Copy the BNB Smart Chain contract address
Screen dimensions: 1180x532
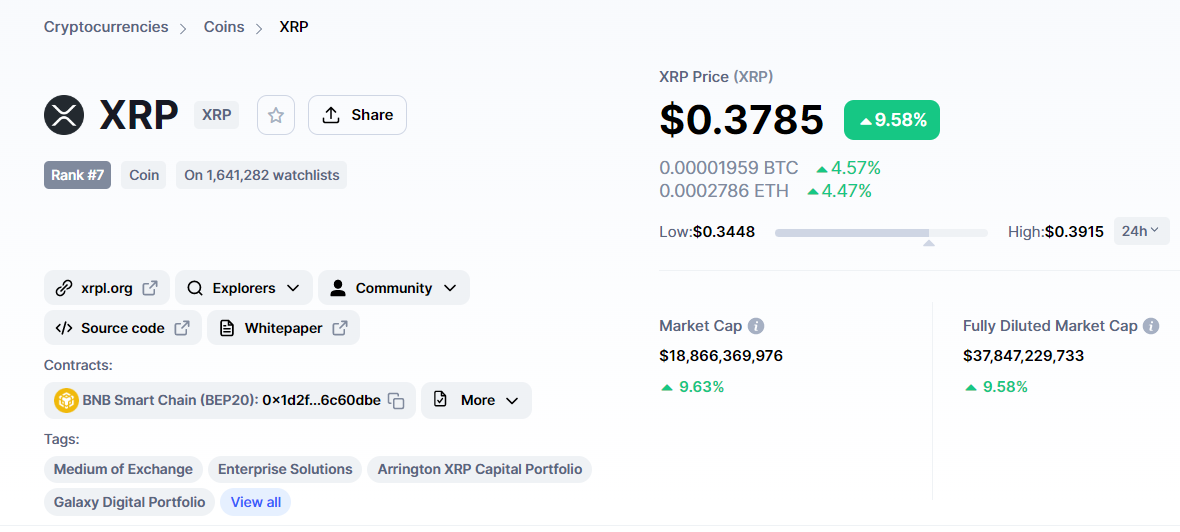click(x=397, y=401)
